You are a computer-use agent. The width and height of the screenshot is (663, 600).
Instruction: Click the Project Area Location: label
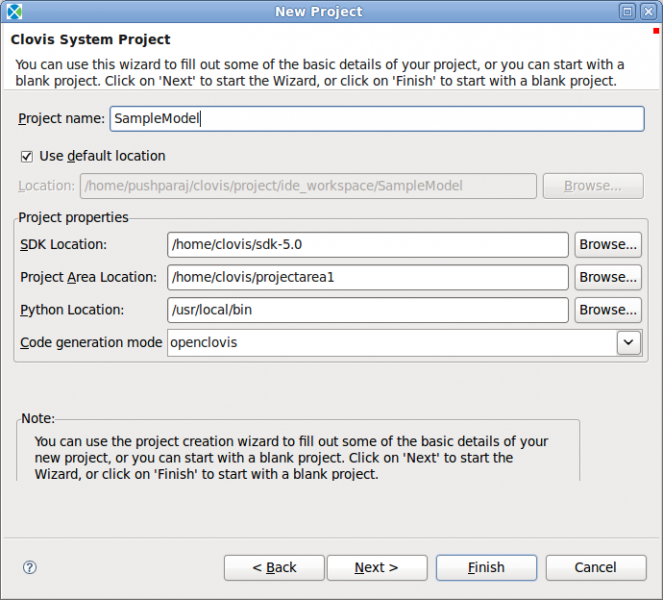coord(88,277)
